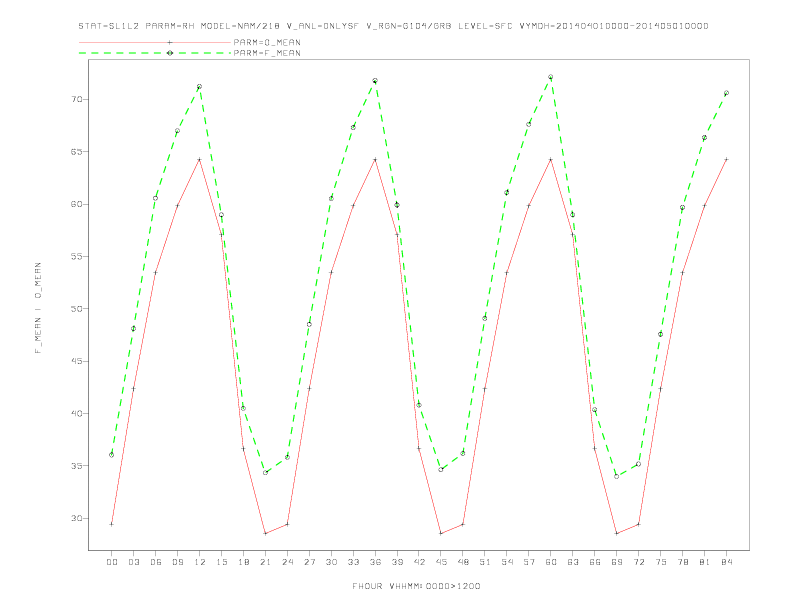Click the plus marker in the O_MEAN legend line
Screen dimensions: 792x612
(x=170, y=42)
